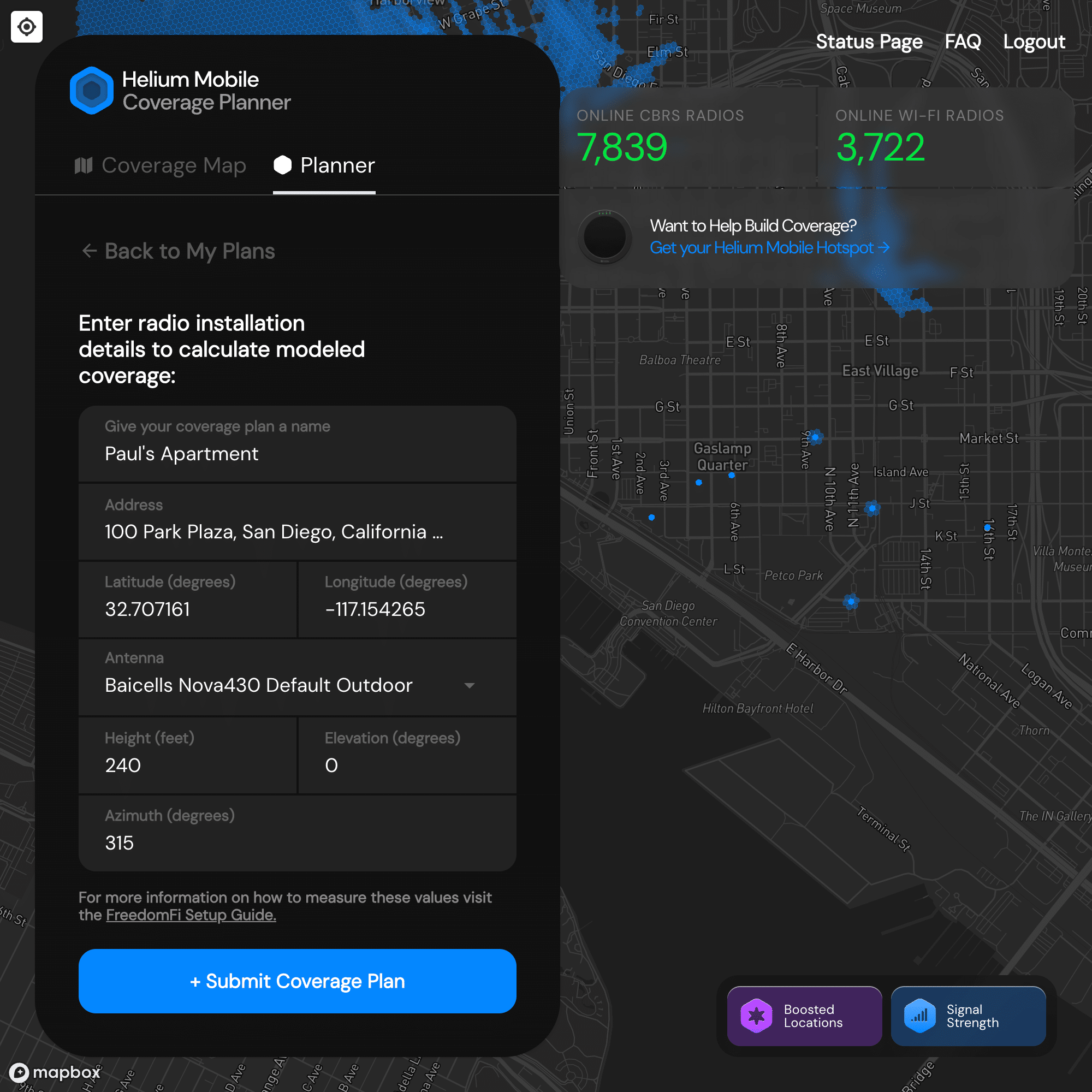Submit the Coverage Plan
Viewport: 1092px width, 1092px height.
click(298, 981)
